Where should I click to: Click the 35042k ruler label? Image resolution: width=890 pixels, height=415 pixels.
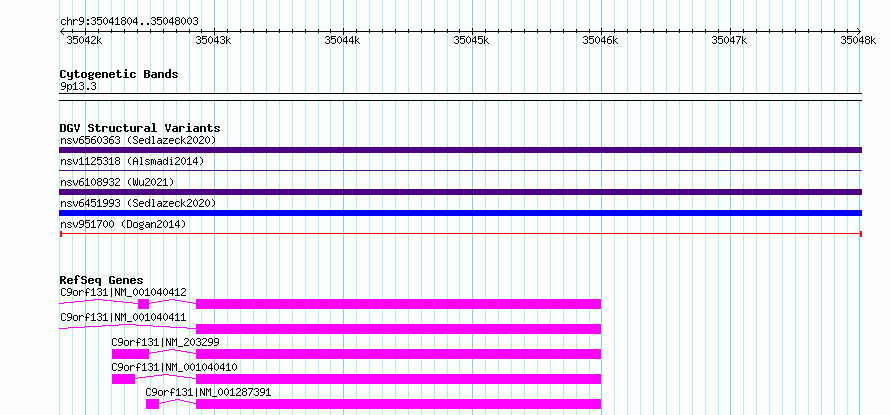(84, 40)
